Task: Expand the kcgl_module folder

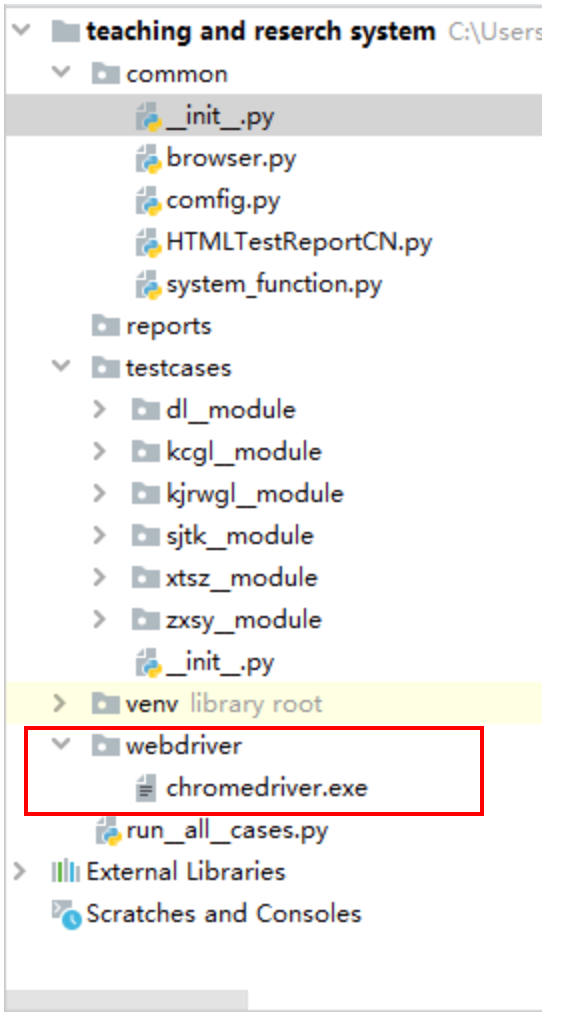Action: (99, 451)
